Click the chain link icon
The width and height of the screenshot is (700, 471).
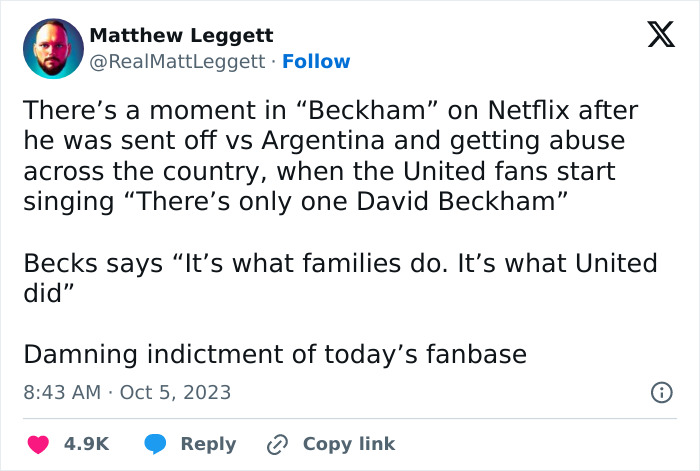(276, 444)
